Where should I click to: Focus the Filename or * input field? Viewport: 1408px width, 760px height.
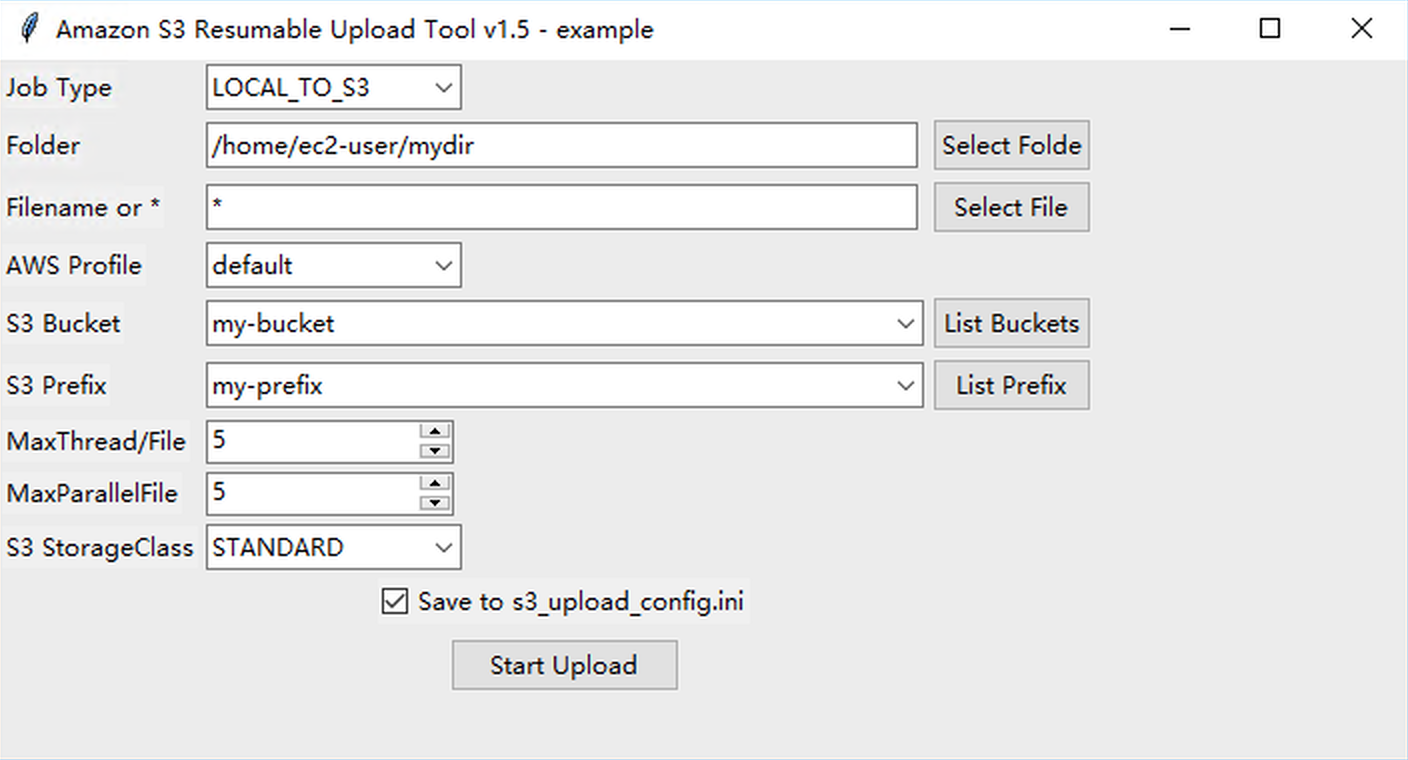coord(560,208)
